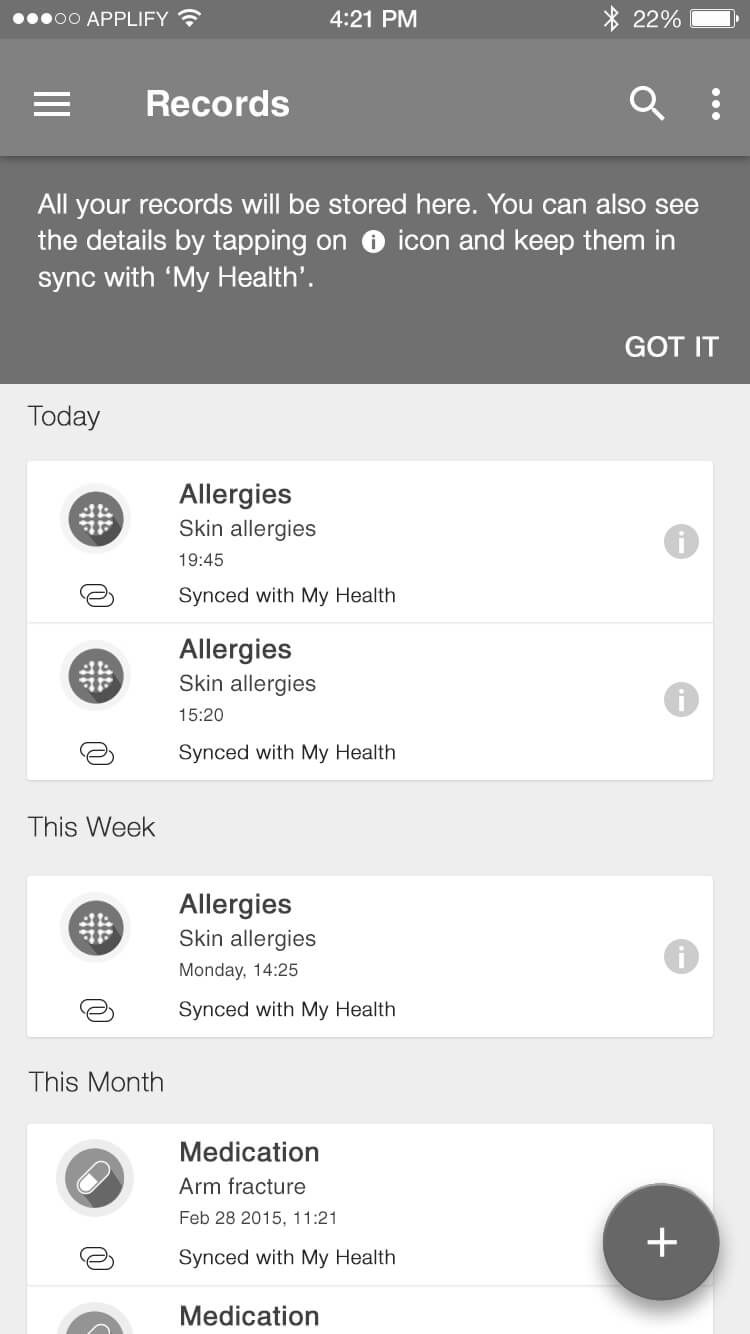Tap the plus button to add record

click(x=661, y=1243)
